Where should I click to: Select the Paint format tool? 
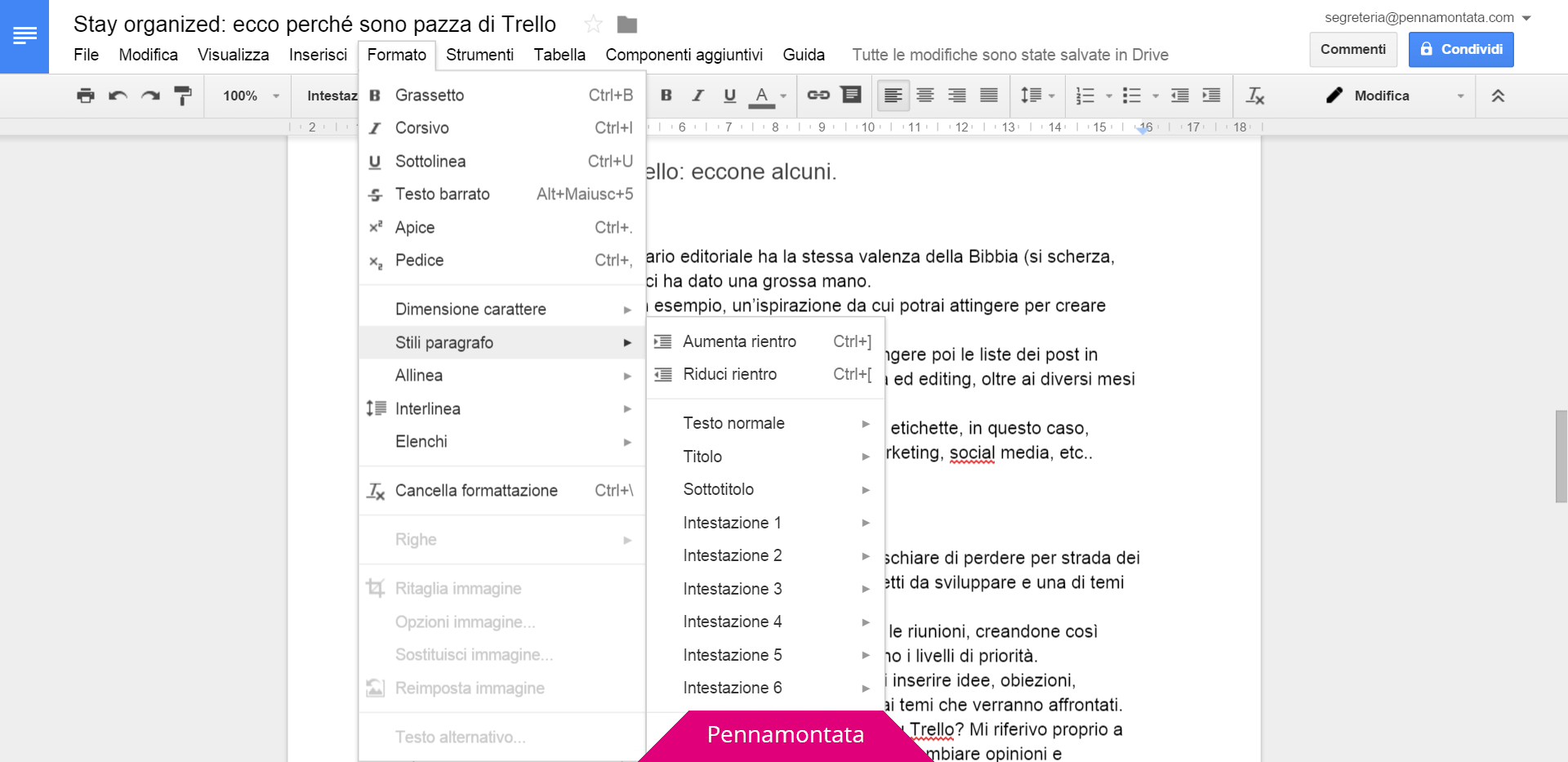point(182,96)
